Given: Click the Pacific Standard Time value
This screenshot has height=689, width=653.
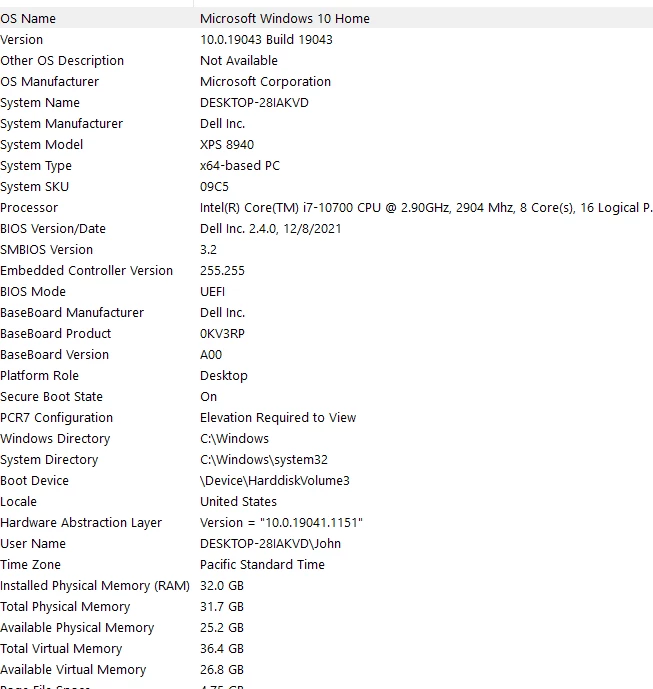Looking at the screenshot, I should click(262, 565).
